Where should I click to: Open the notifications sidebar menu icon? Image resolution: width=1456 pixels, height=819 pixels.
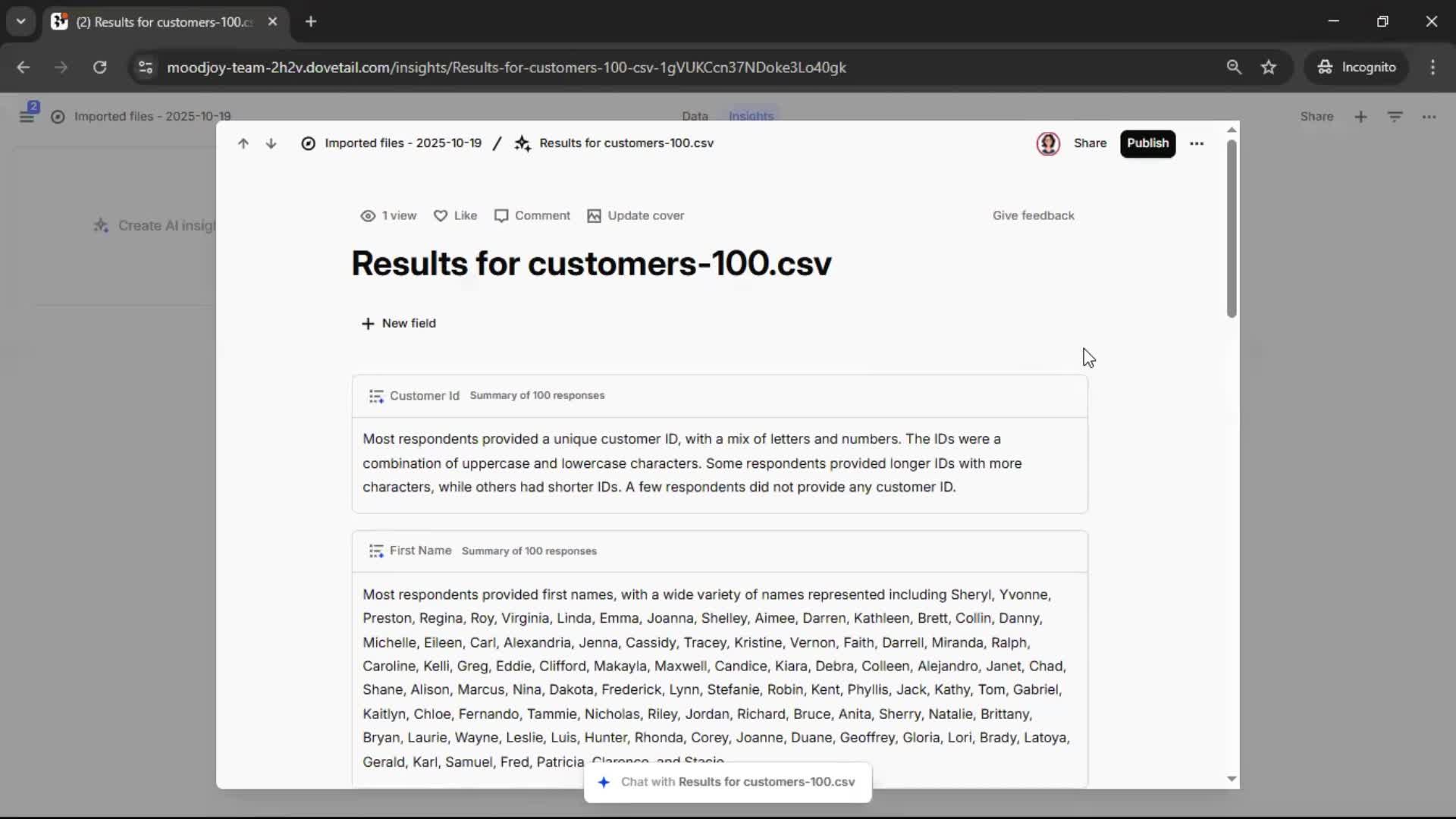click(x=27, y=116)
